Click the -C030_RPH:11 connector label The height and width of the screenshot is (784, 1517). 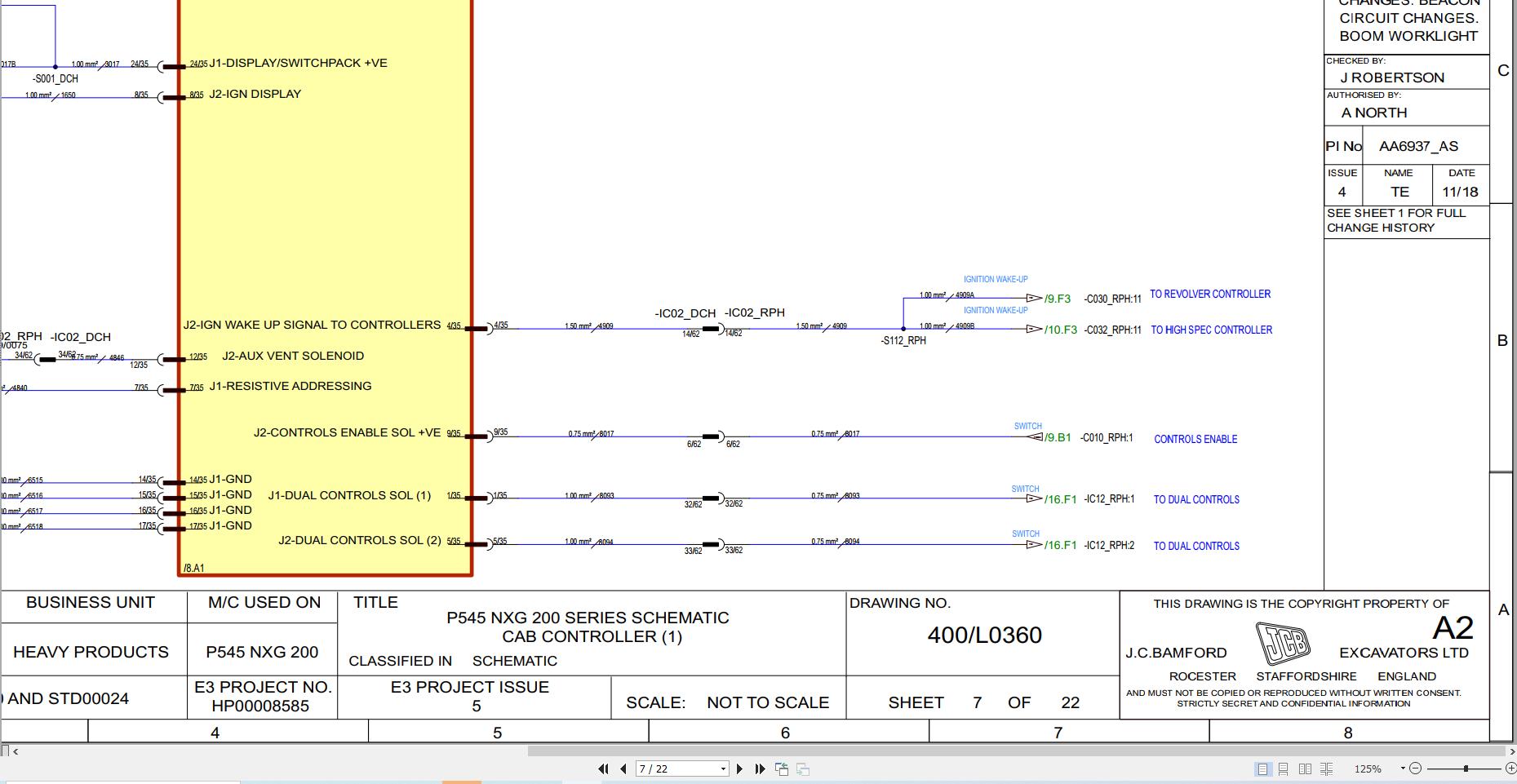pos(1112,299)
